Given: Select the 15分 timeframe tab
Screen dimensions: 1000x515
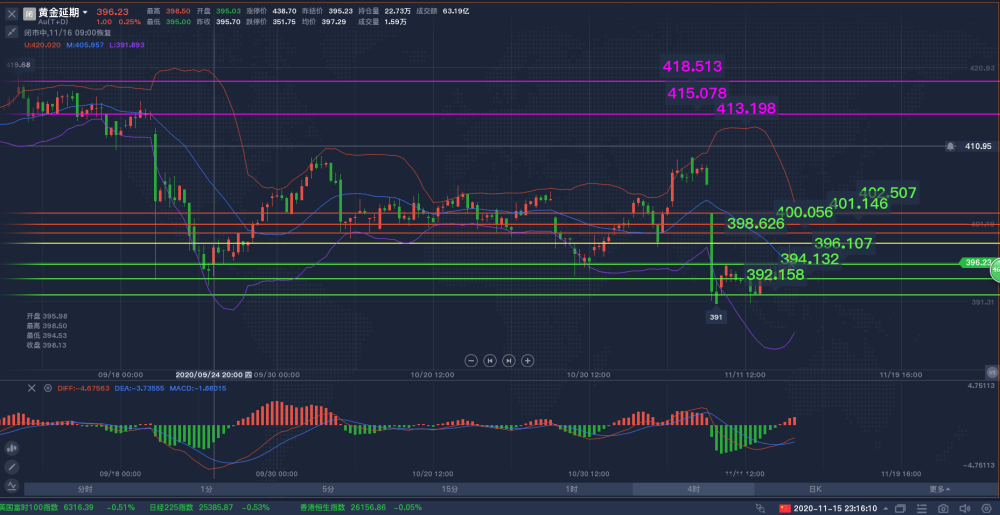Looking at the screenshot, I should pos(449,489).
